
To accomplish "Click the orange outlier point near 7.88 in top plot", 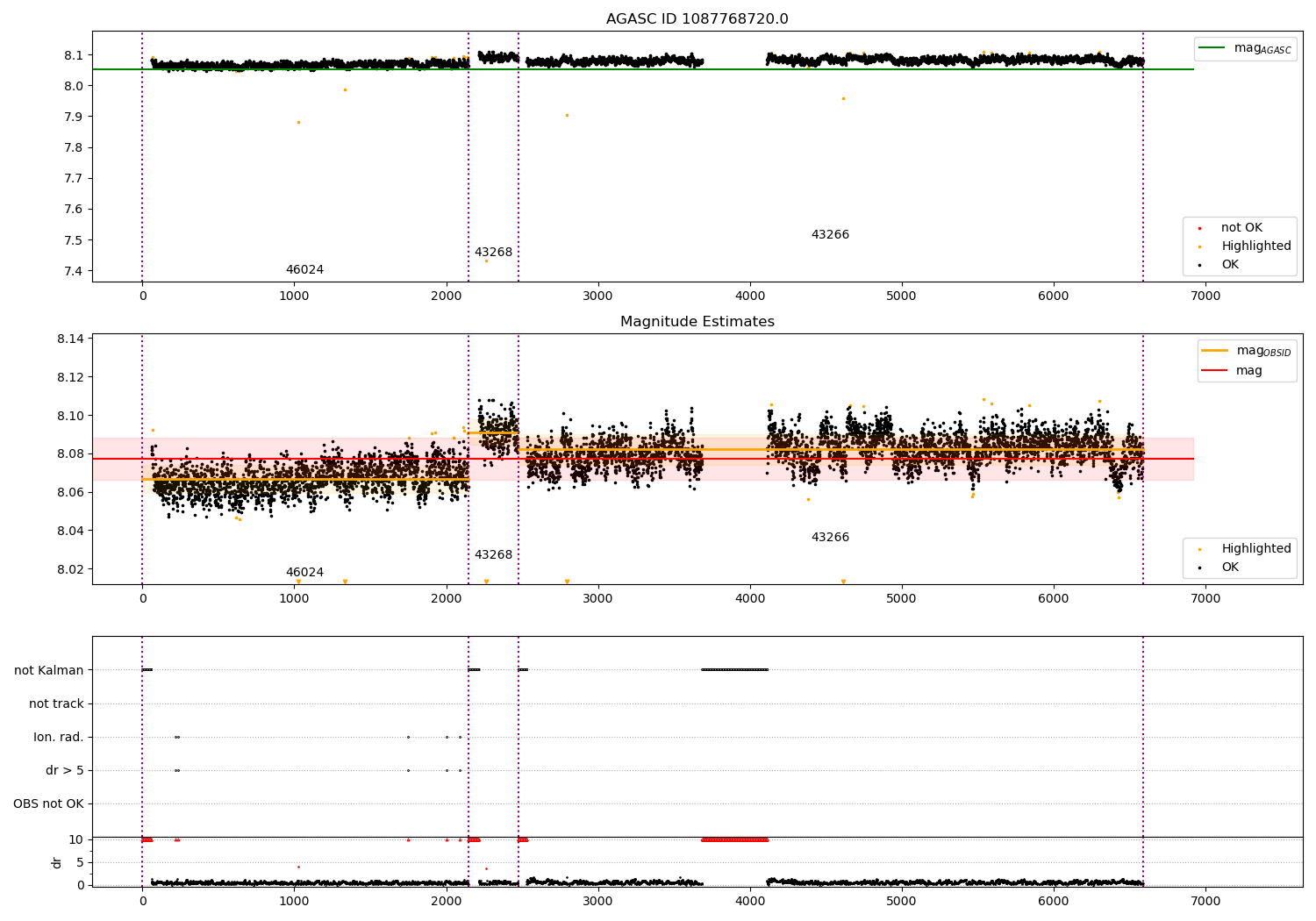I will pos(298,122).
